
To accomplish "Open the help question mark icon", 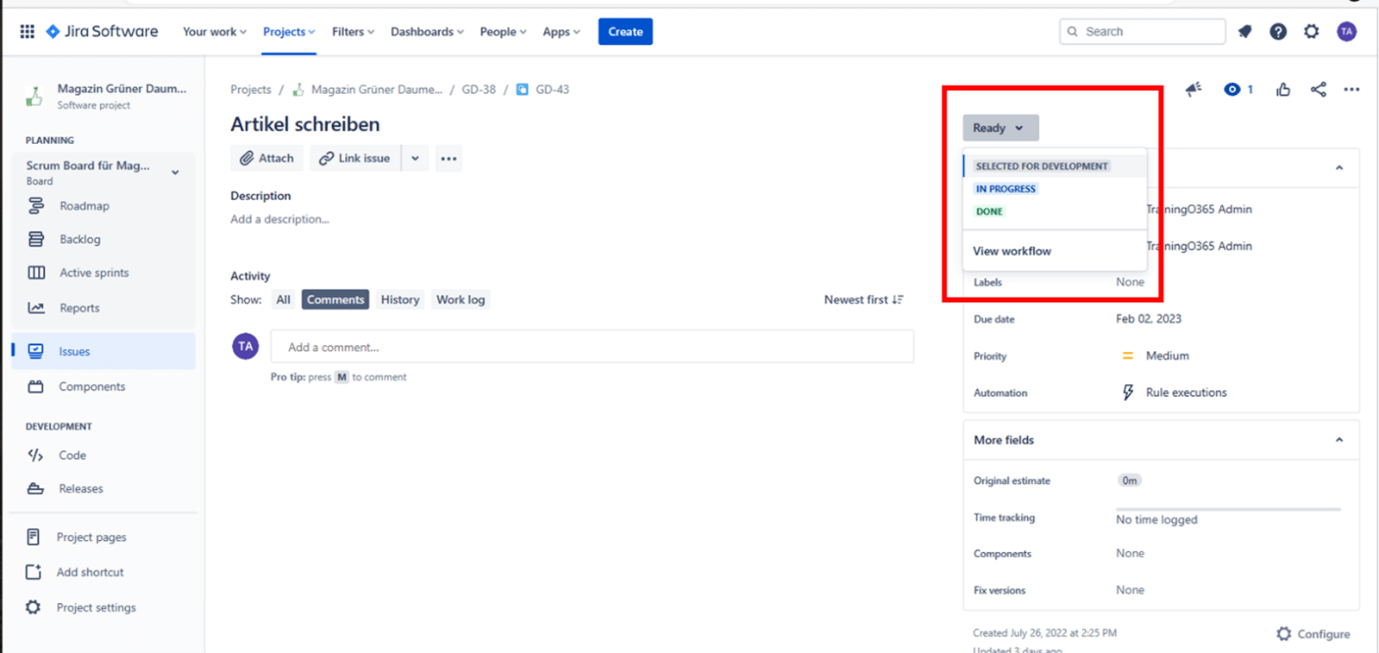I will coord(1278,32).
